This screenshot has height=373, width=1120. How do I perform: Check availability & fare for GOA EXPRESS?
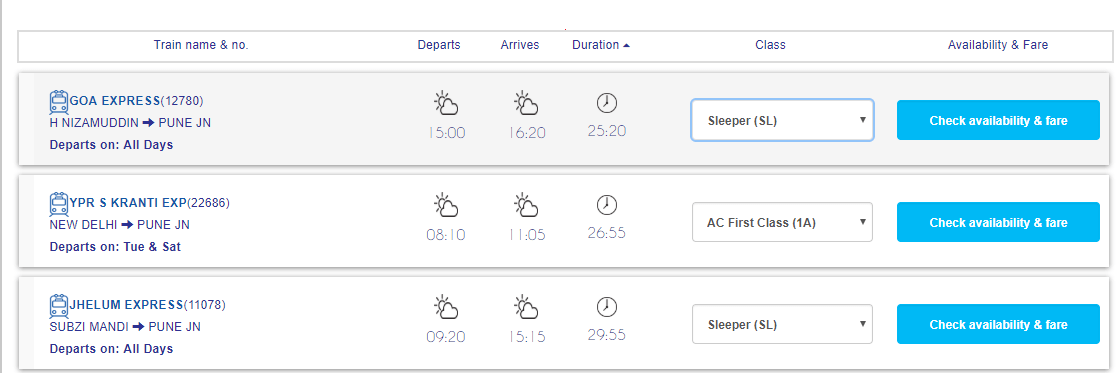tap(998, 120)
